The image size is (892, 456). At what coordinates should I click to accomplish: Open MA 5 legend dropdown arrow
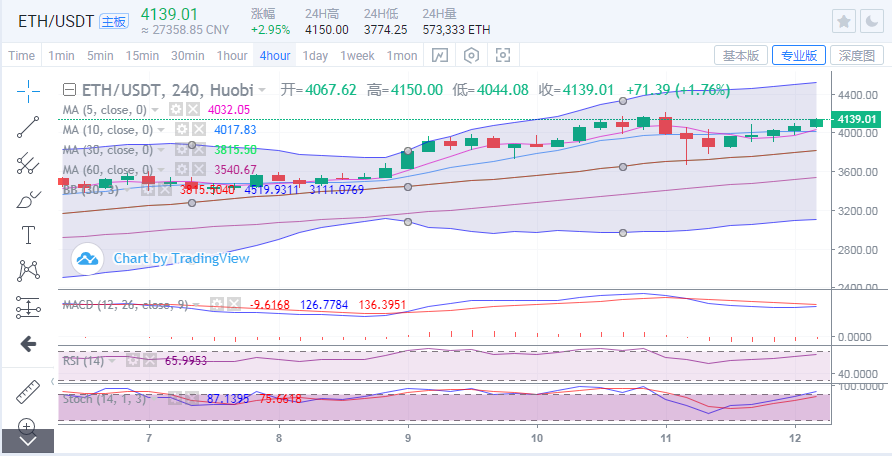(x=155, y=110)
